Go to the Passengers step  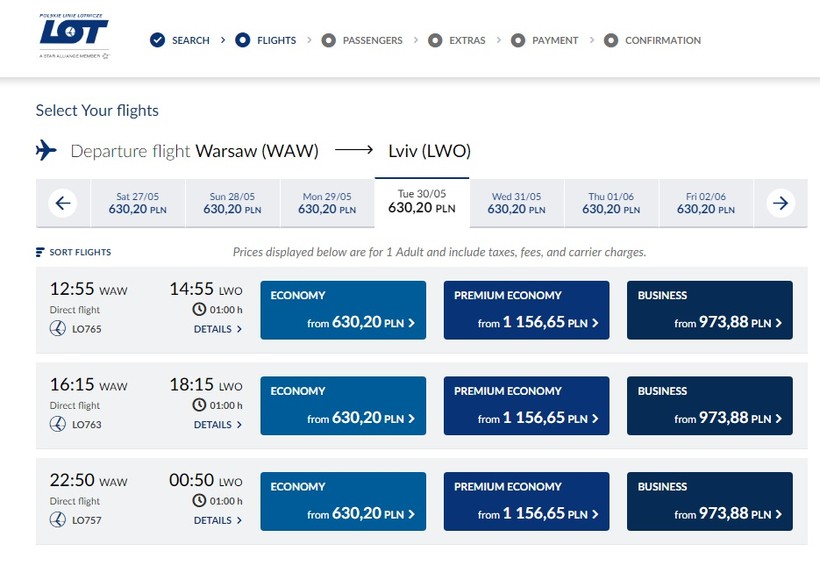tap(372, 40)
